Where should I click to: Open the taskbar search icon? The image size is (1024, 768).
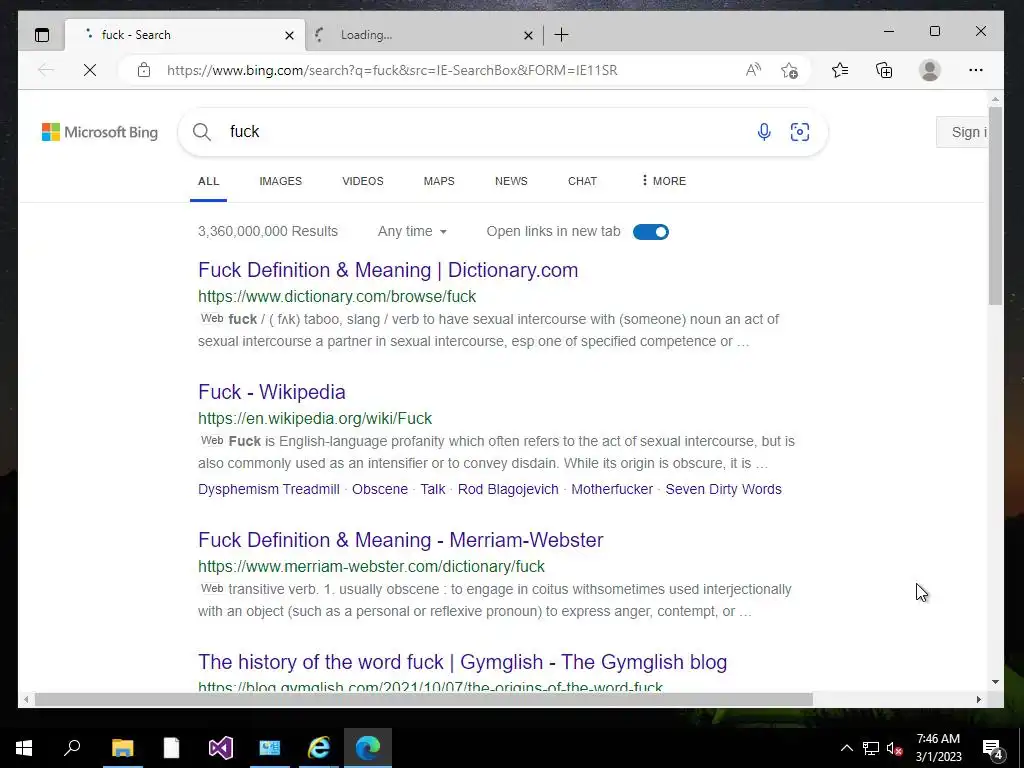coord(72,748)
